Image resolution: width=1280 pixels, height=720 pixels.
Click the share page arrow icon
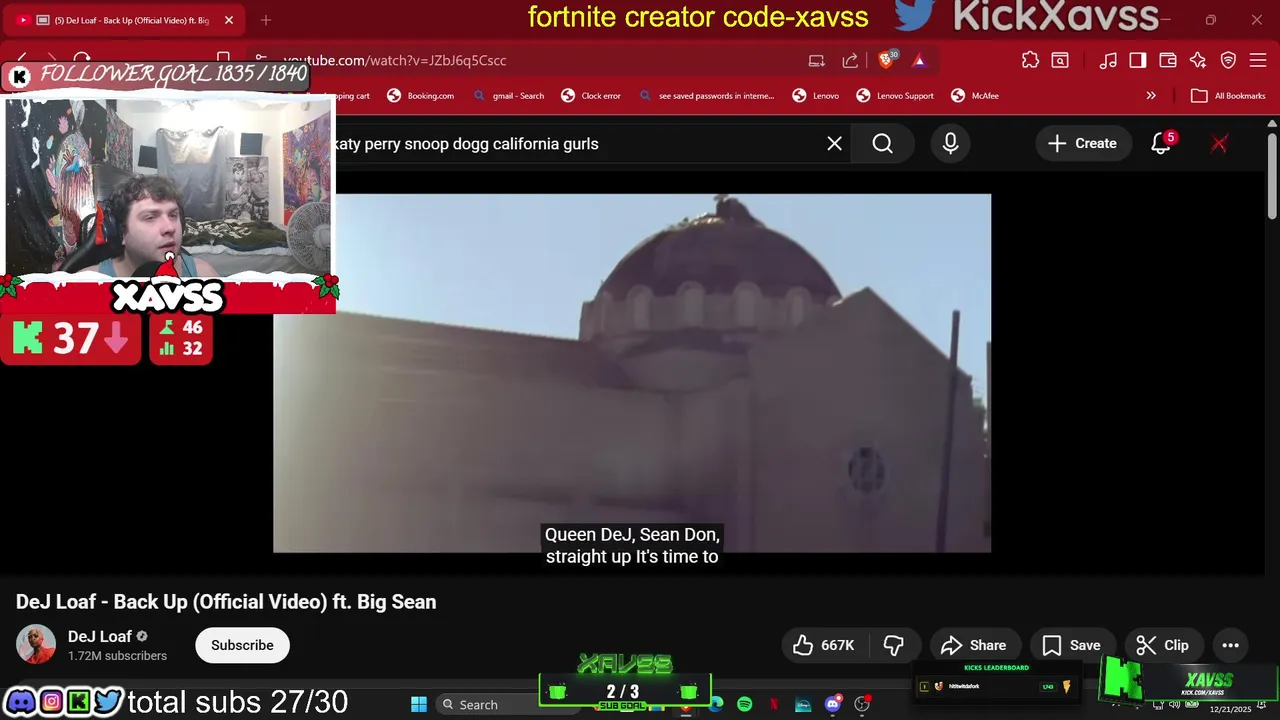coord(850,60)
